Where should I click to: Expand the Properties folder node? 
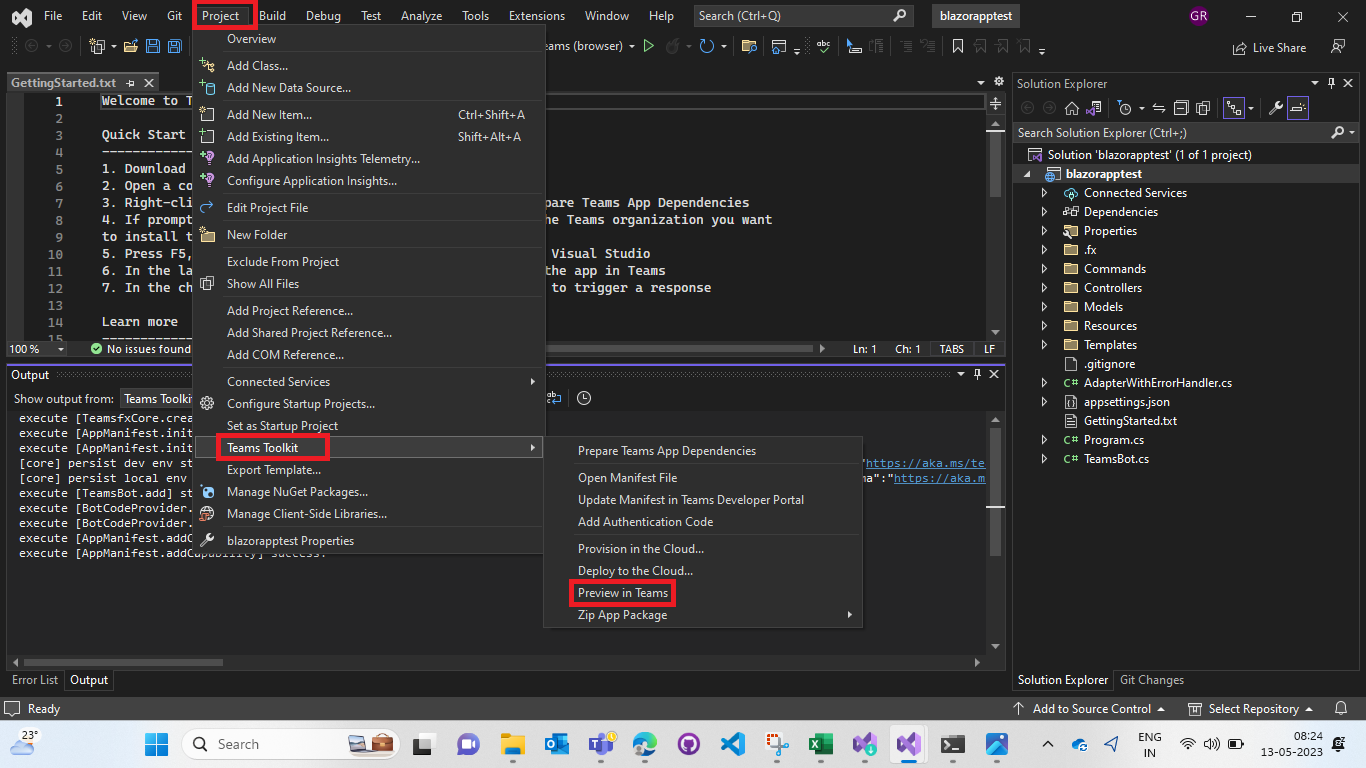pos(1044,231)
